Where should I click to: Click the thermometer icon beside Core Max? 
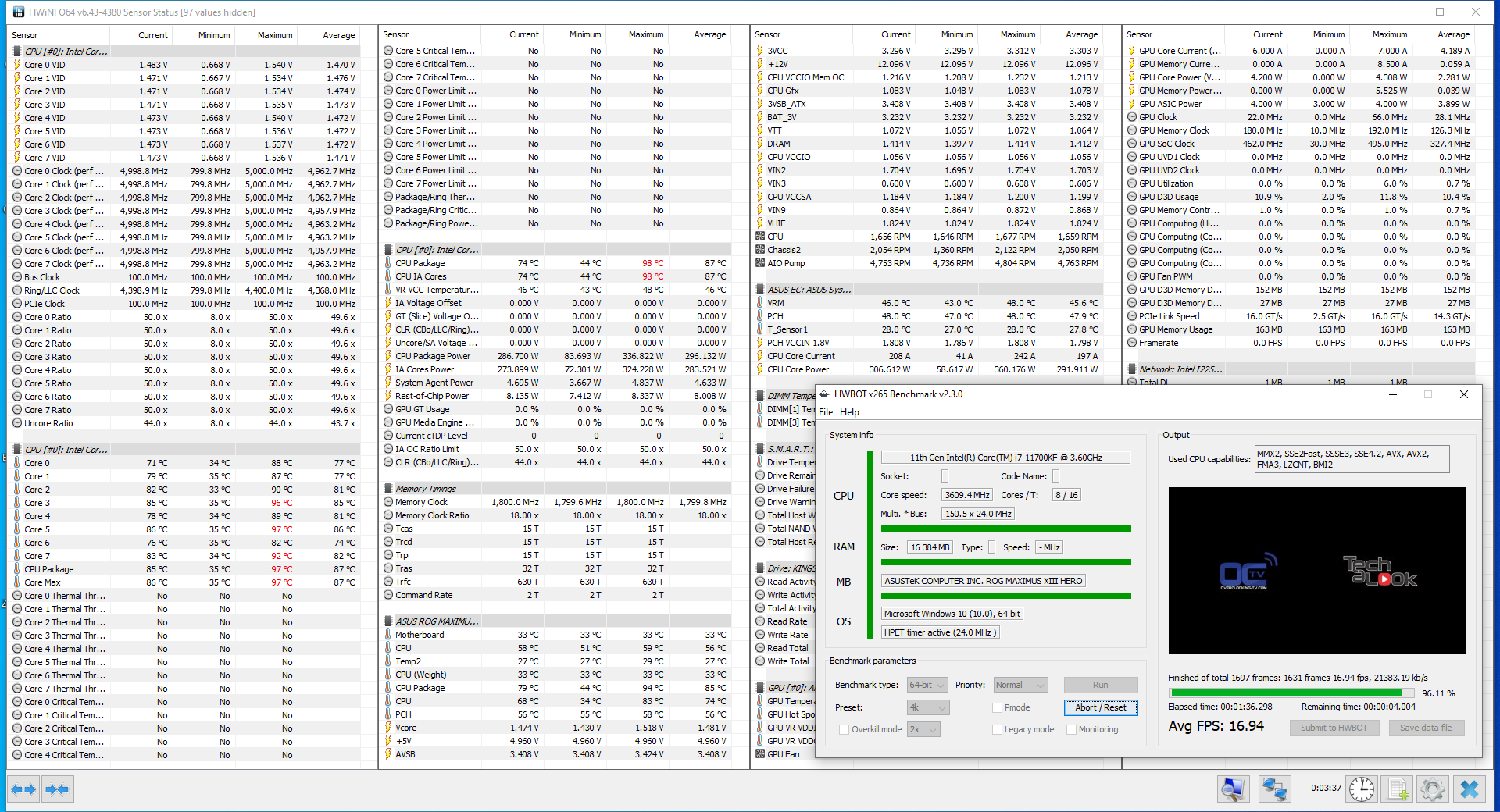point(17,582)
